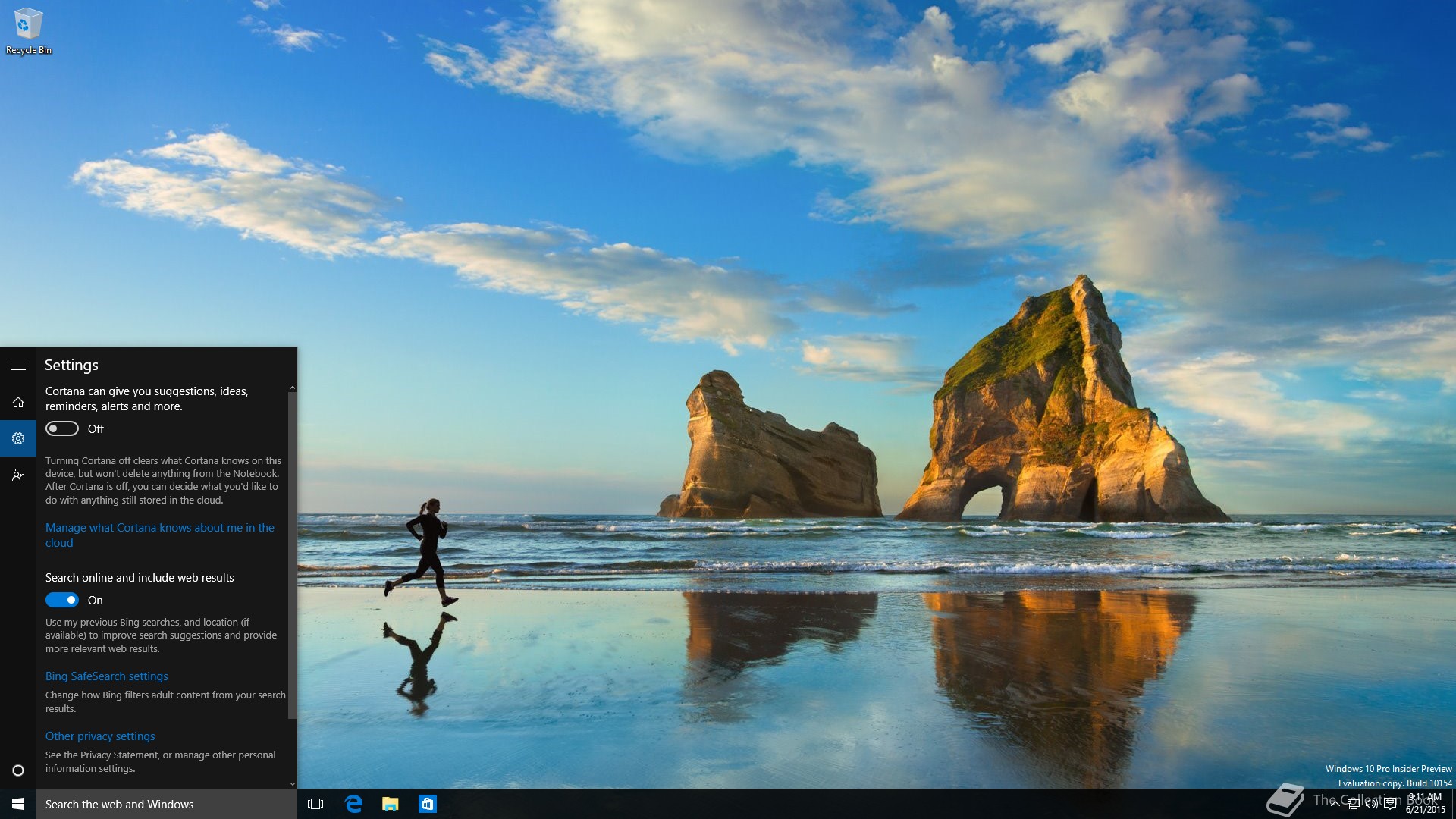Show hidden tray icons chevron
Image resolution: width=1456 pixels, height=819 pixels.
pyautogui.click(x=1335, y=804)
